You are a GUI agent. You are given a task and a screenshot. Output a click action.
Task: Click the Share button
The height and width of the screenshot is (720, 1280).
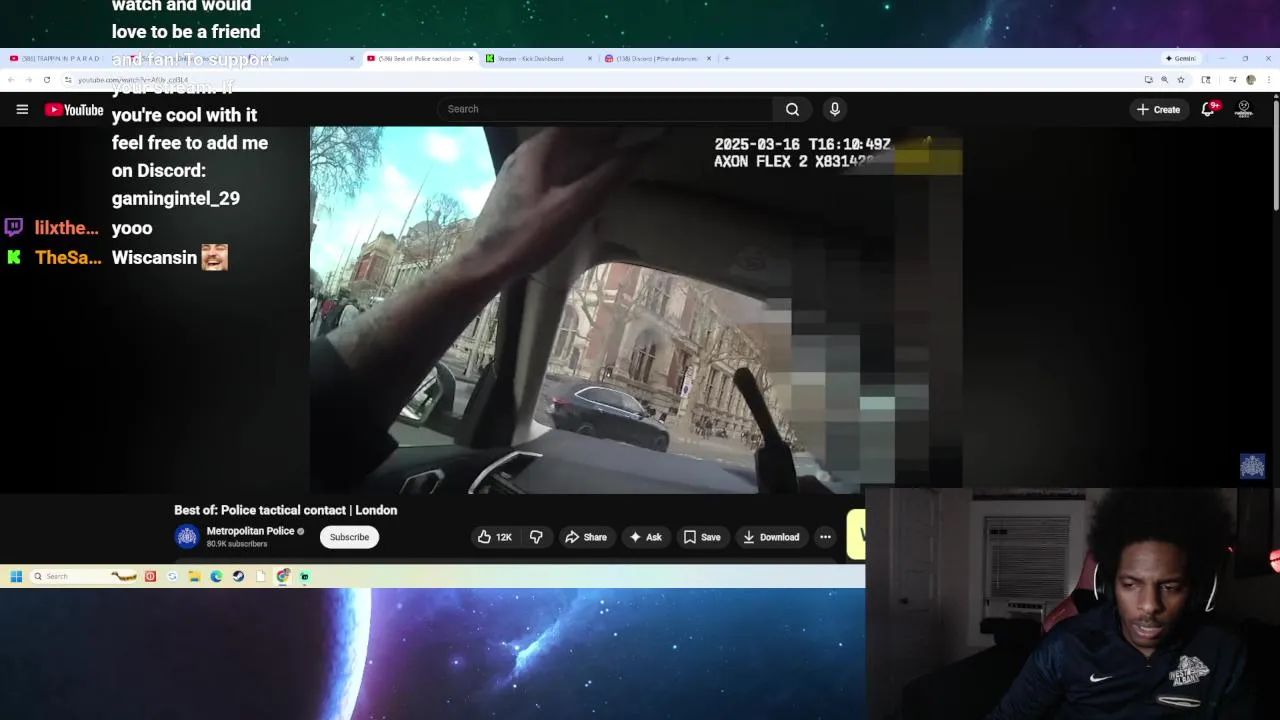pos(586,537)
